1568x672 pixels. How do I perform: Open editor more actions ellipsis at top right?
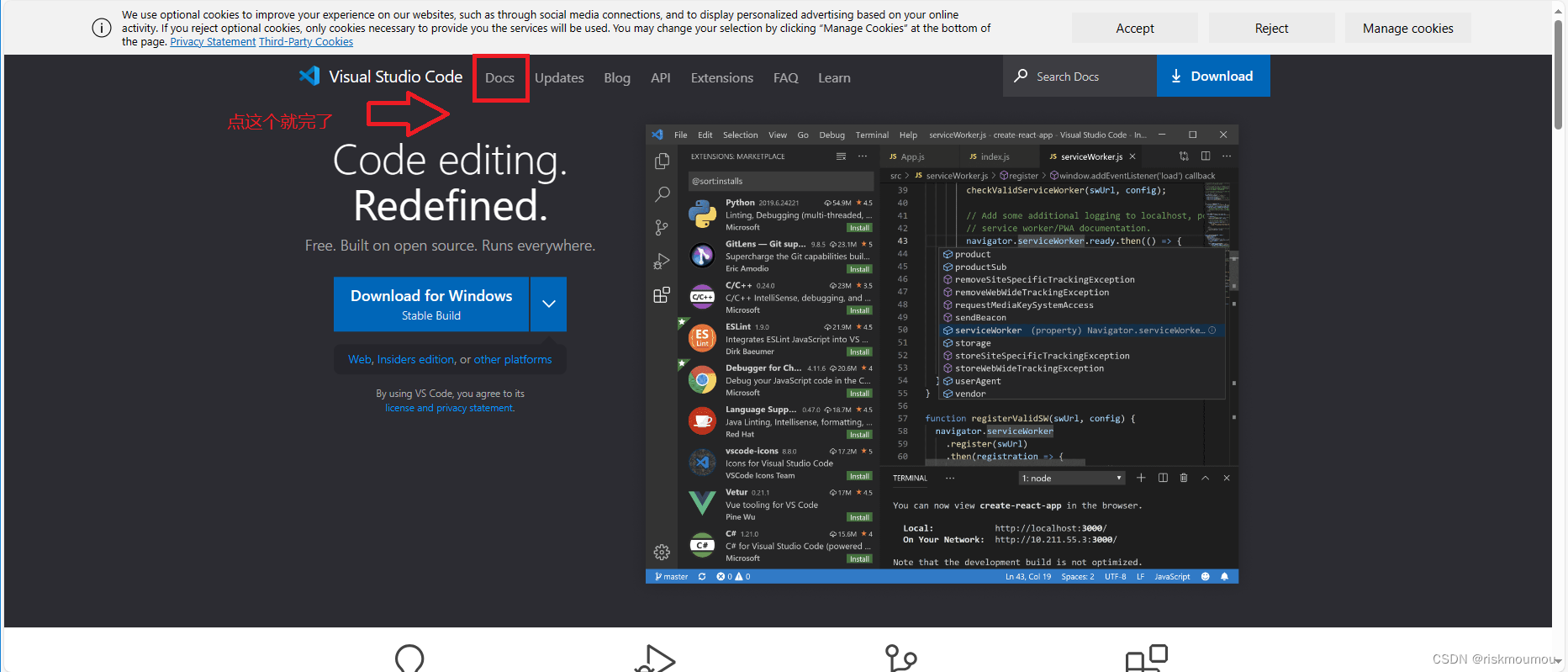[x=1227, y=156]
